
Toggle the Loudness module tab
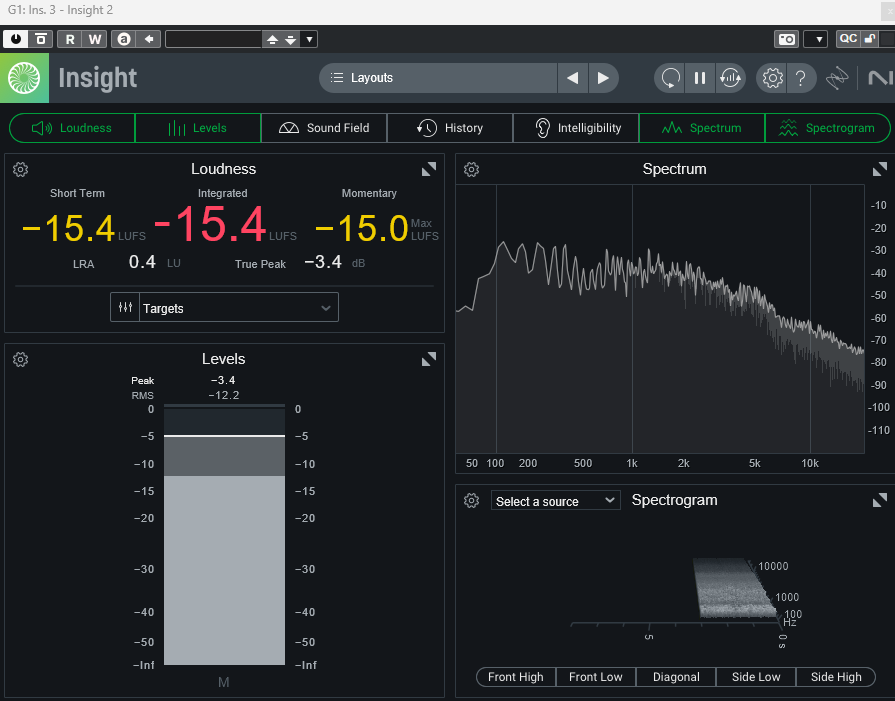(x=72, y=128)
